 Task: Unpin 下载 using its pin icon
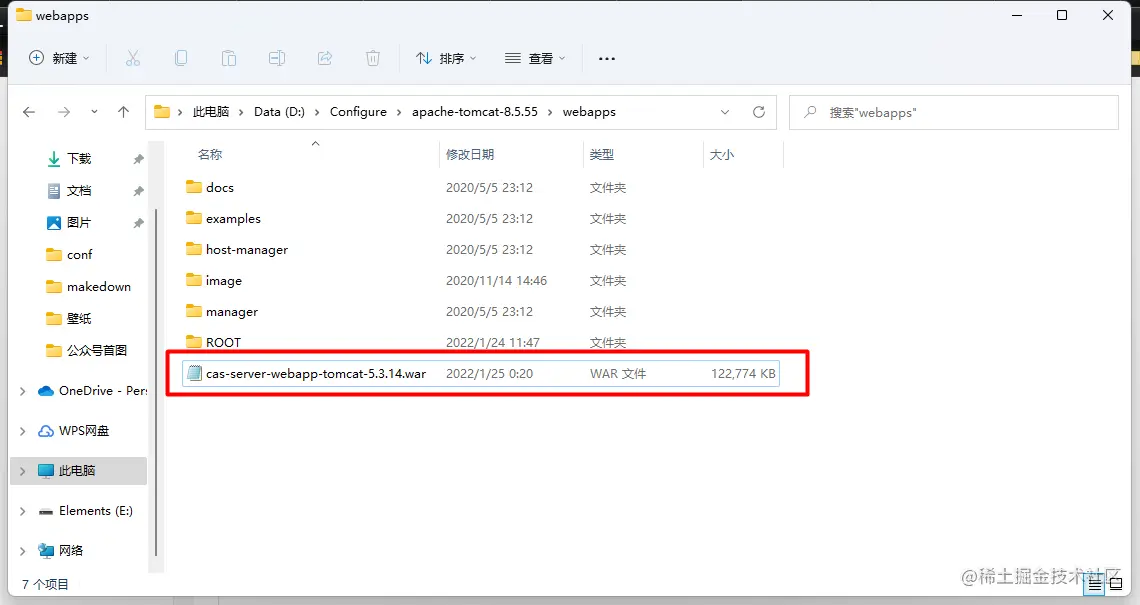point(138,159)
